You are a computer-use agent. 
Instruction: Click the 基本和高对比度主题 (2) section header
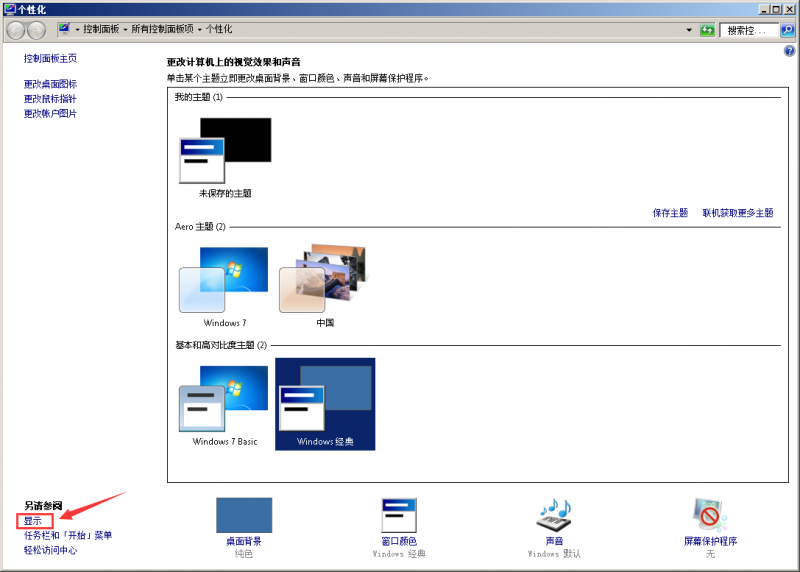click(221, 345)
